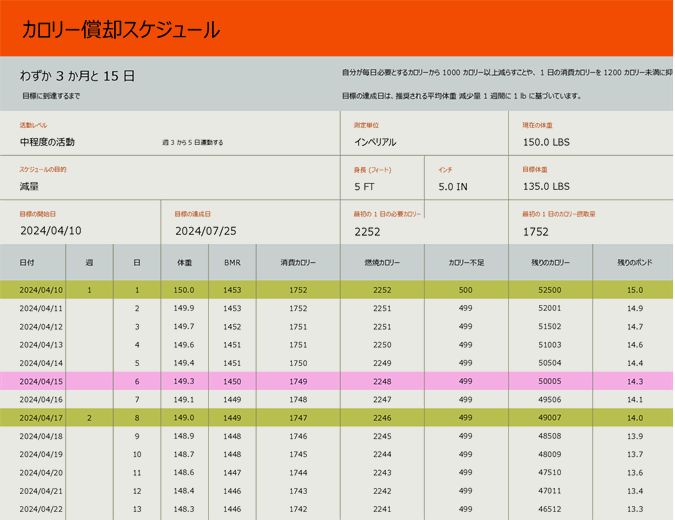
Task: Click the inches value 5.0 IN
Action: pos(453,186)
